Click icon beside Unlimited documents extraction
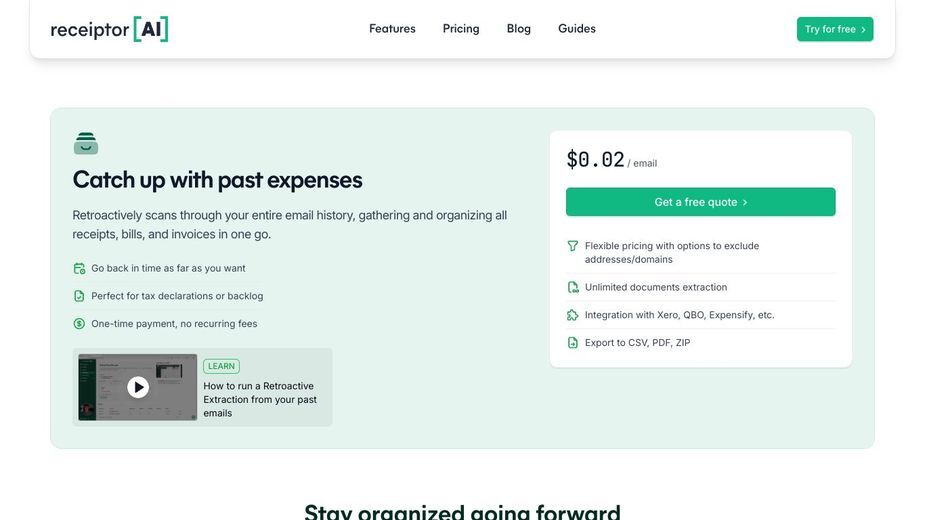This screenshot has height=520, width=925. pos(572,287)
